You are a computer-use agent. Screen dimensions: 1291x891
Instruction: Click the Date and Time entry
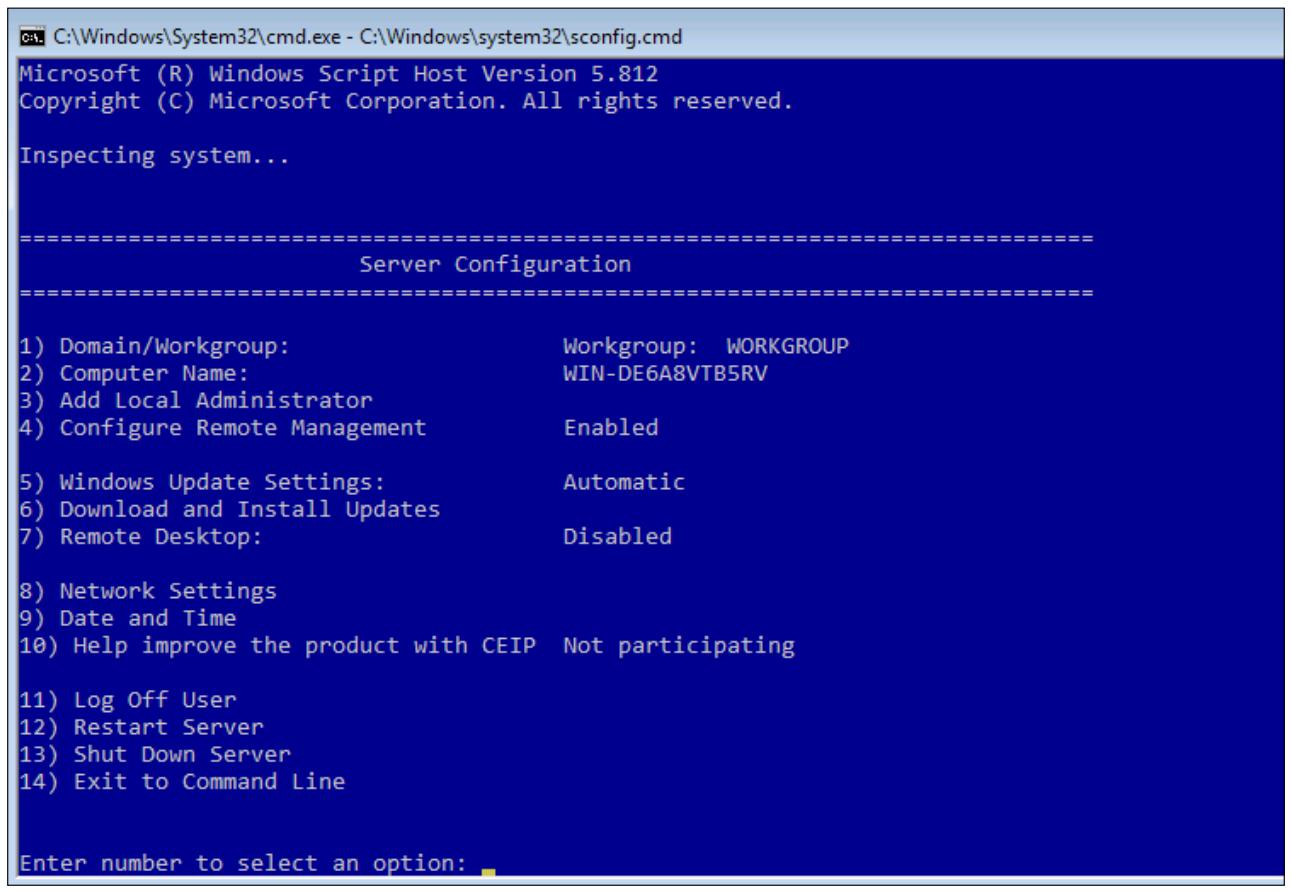pyautogui.click(x=128, y=618)
